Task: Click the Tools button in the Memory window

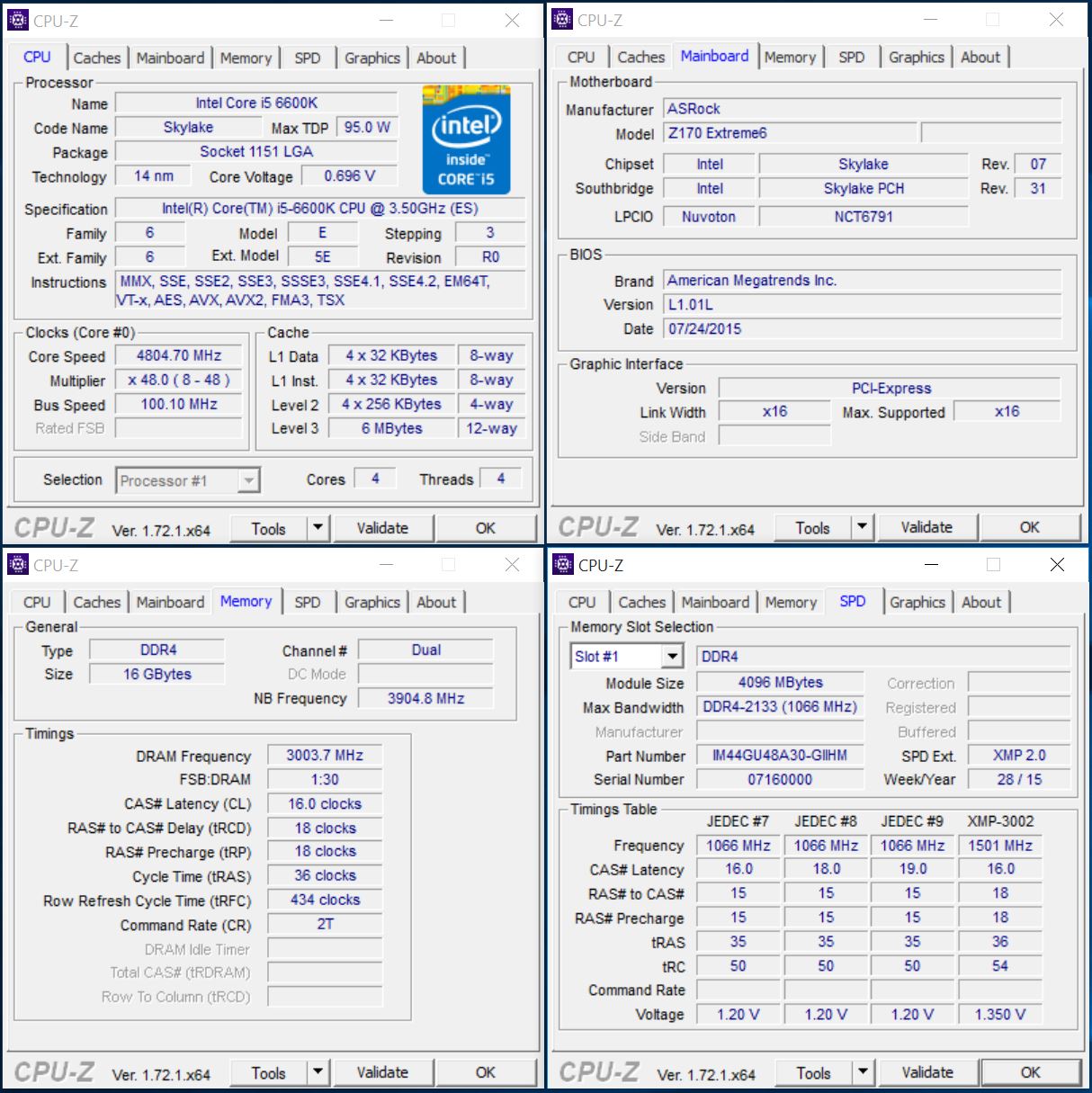Action: 268,1072
